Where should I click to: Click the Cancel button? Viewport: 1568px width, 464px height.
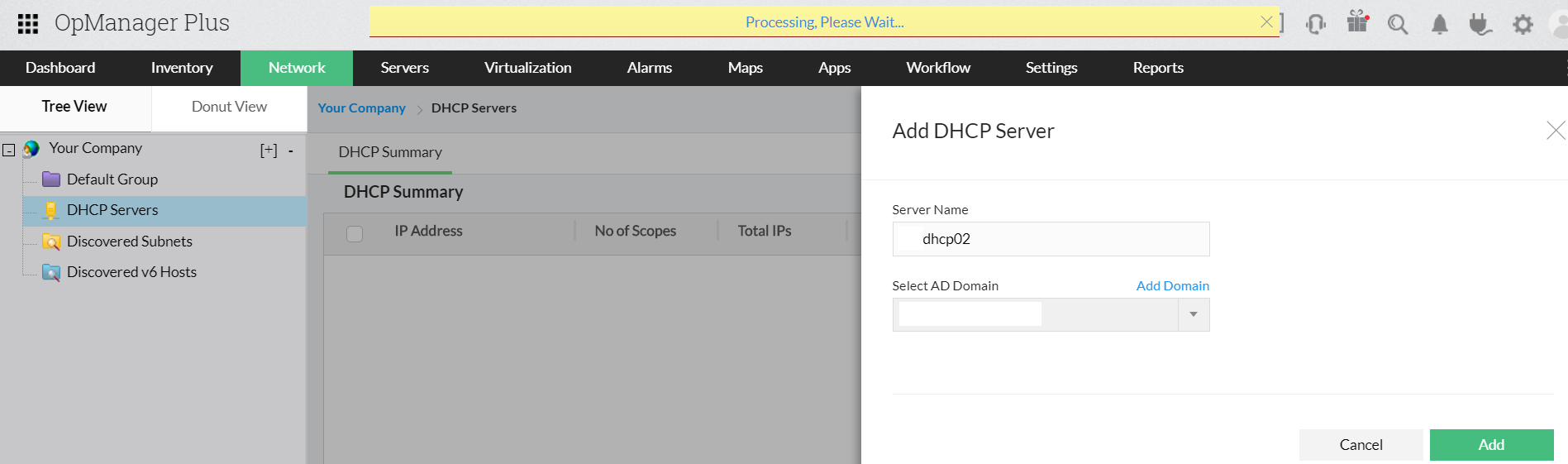click(x=1361, y=445)
